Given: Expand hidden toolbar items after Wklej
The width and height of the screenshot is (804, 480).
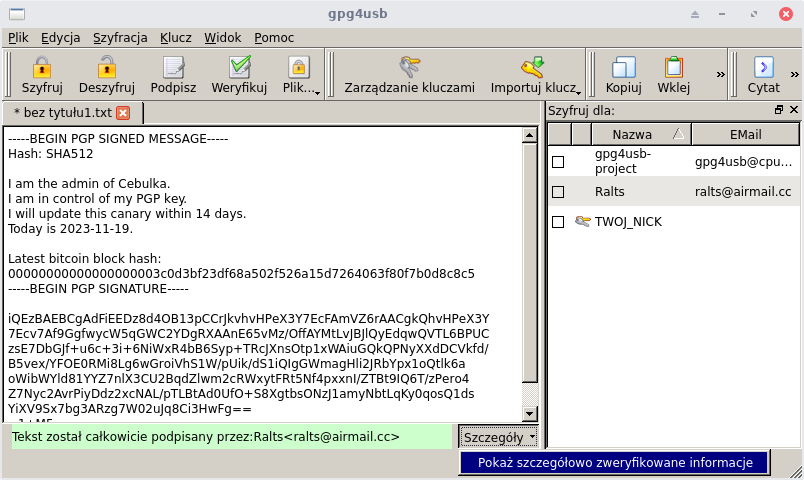Looking at the screenshot, I should 720,74.
